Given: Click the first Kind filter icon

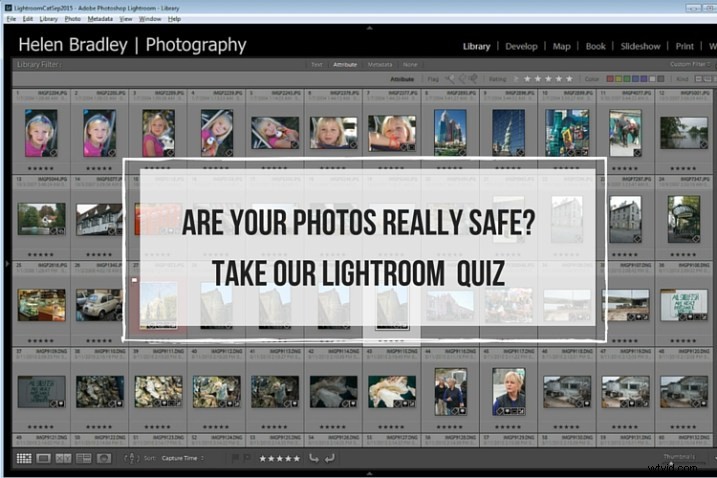Looking at the screenshot, I should (699, 79).
